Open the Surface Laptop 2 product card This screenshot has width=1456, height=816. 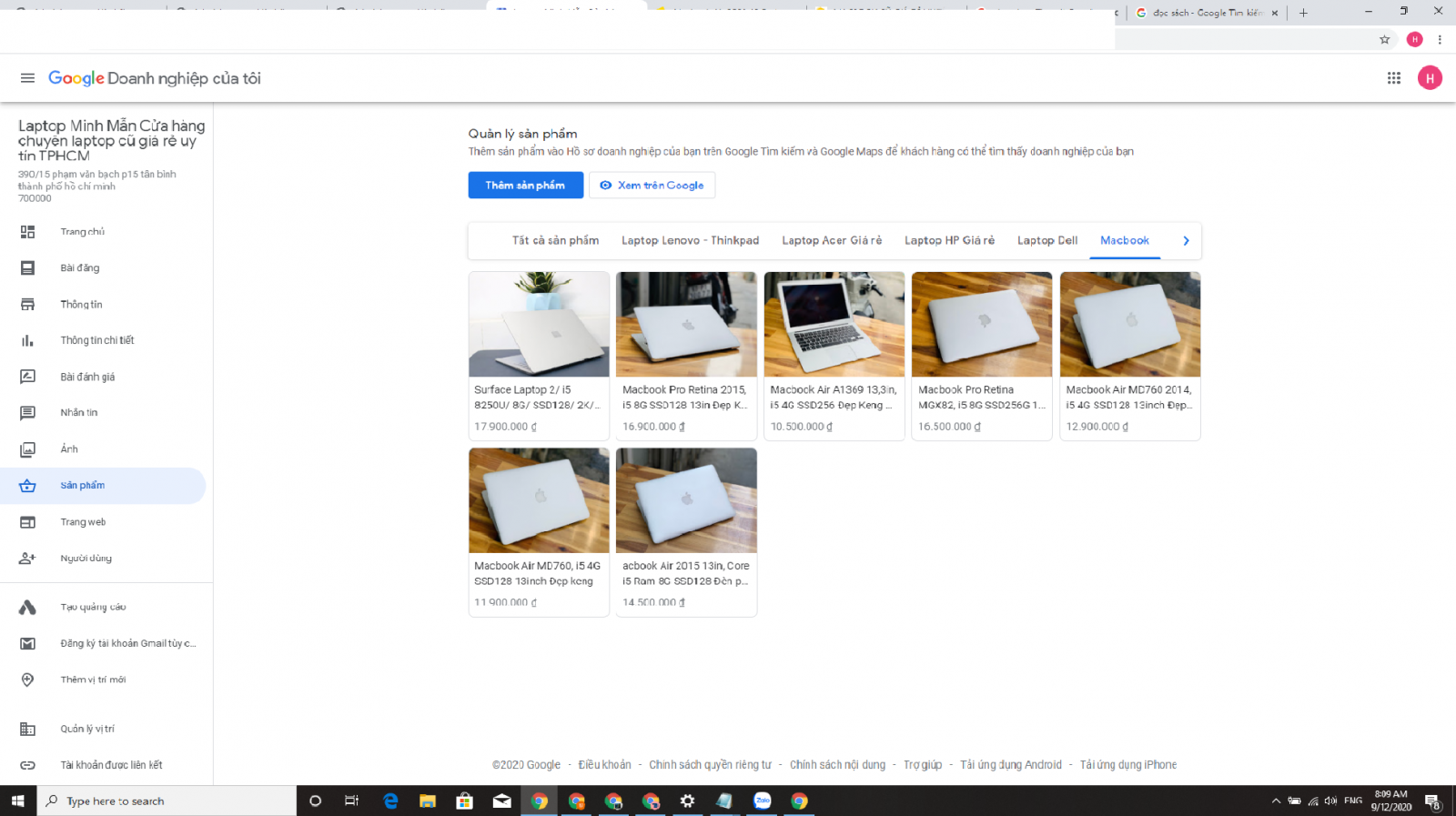click(539, 356)
